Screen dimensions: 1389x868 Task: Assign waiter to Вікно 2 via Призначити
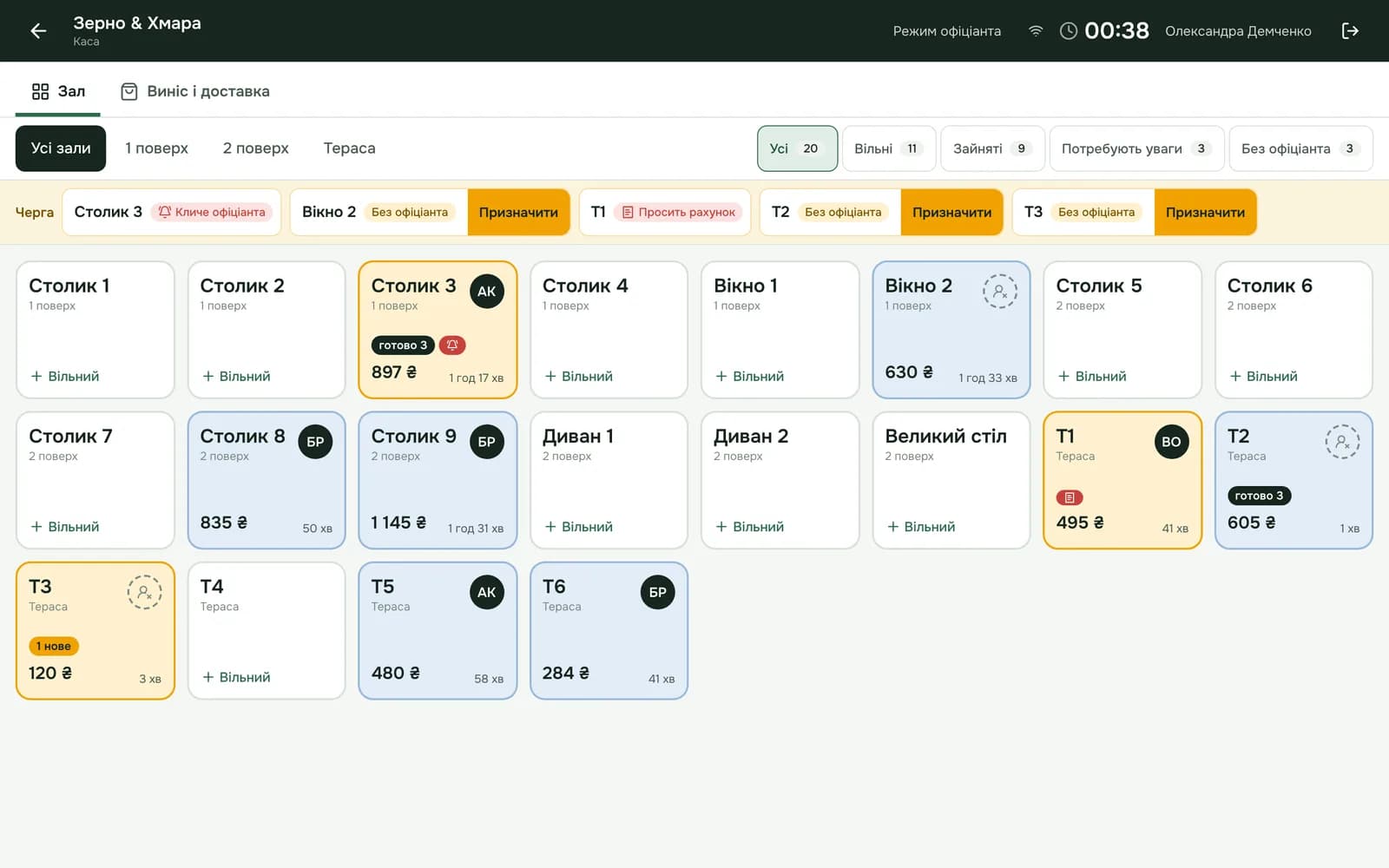point(518,213)
